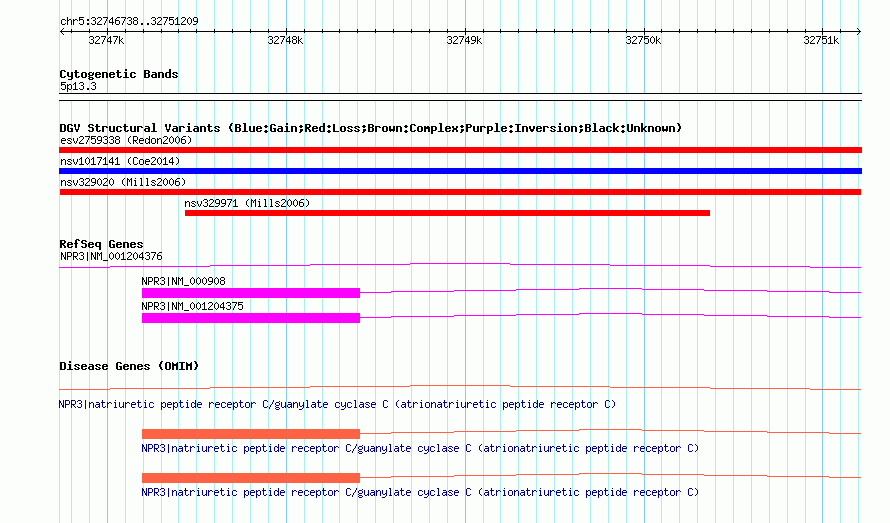Click the black cytogenetic band 5p13.3 line
This screenshot has width=890, height=523.
pyautogui.click(x=460, y=97)
